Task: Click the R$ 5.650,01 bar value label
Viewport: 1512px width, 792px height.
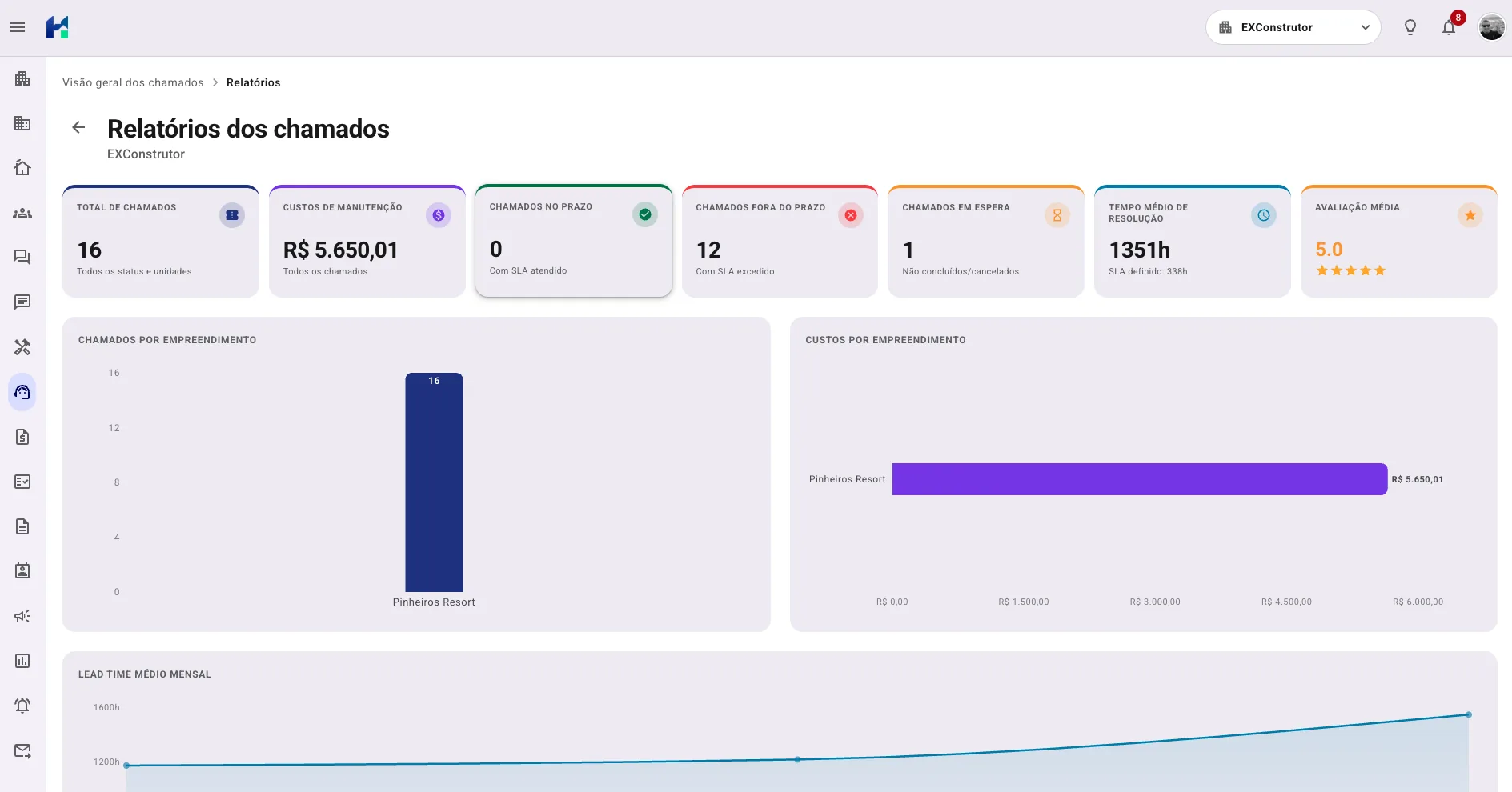Action: [x=1418, y=479]
